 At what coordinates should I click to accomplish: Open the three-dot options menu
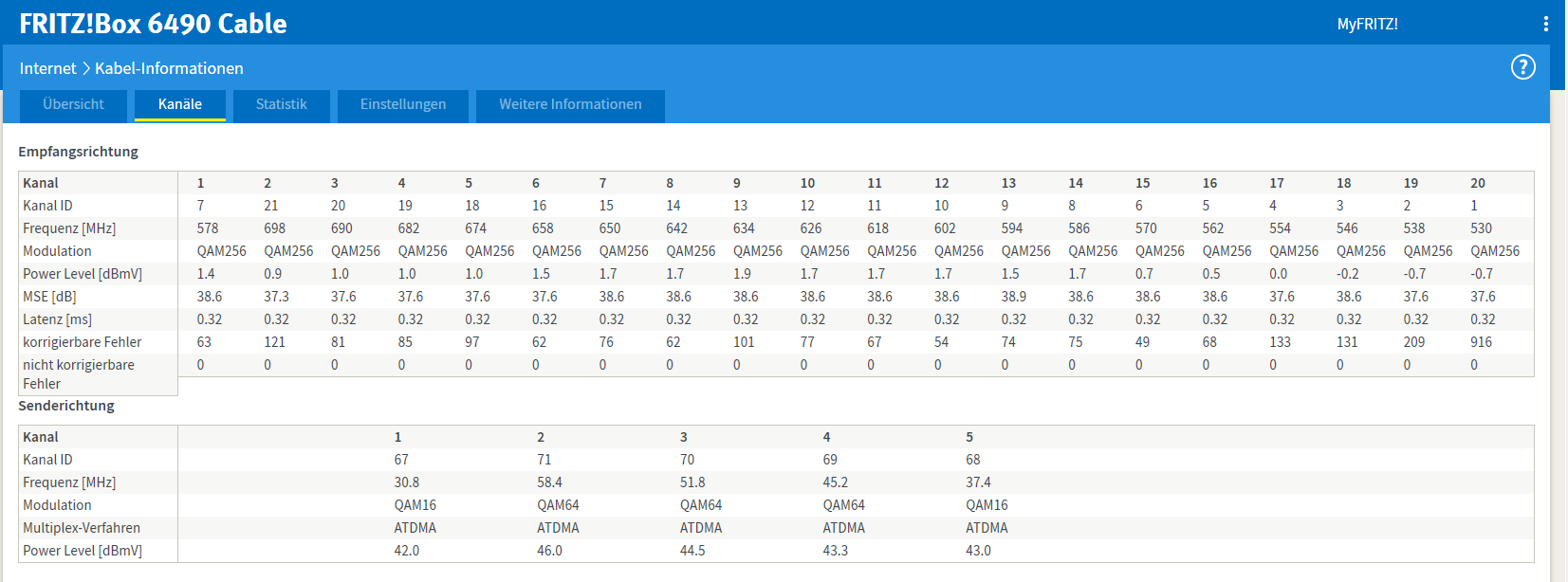[x=1545, y=24]
